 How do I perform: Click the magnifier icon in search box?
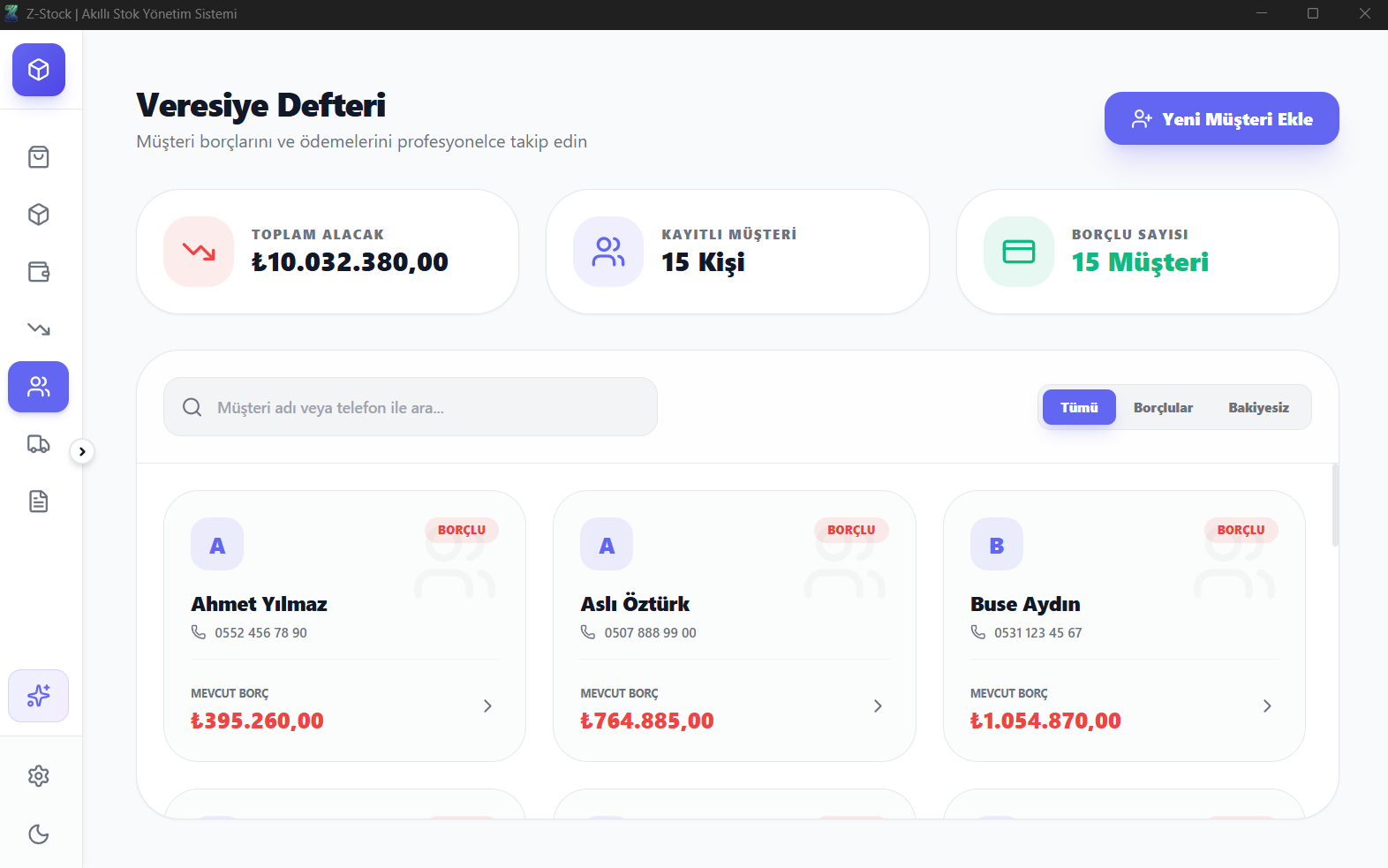(192, 407)
